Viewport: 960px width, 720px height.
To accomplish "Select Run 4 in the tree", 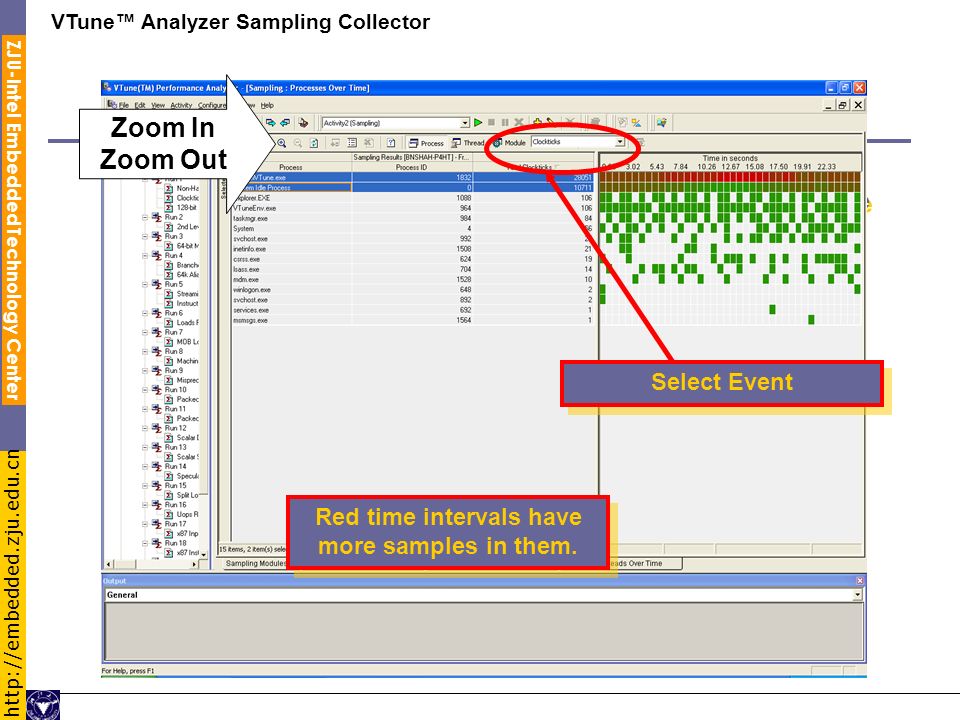I will (x=174, y=255).
